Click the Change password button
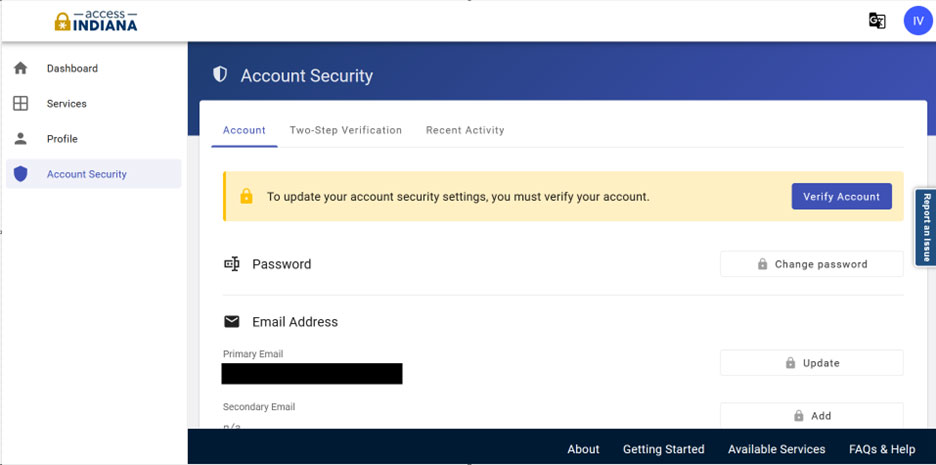Screen dimensions: 936x465 tap(811, 264)
